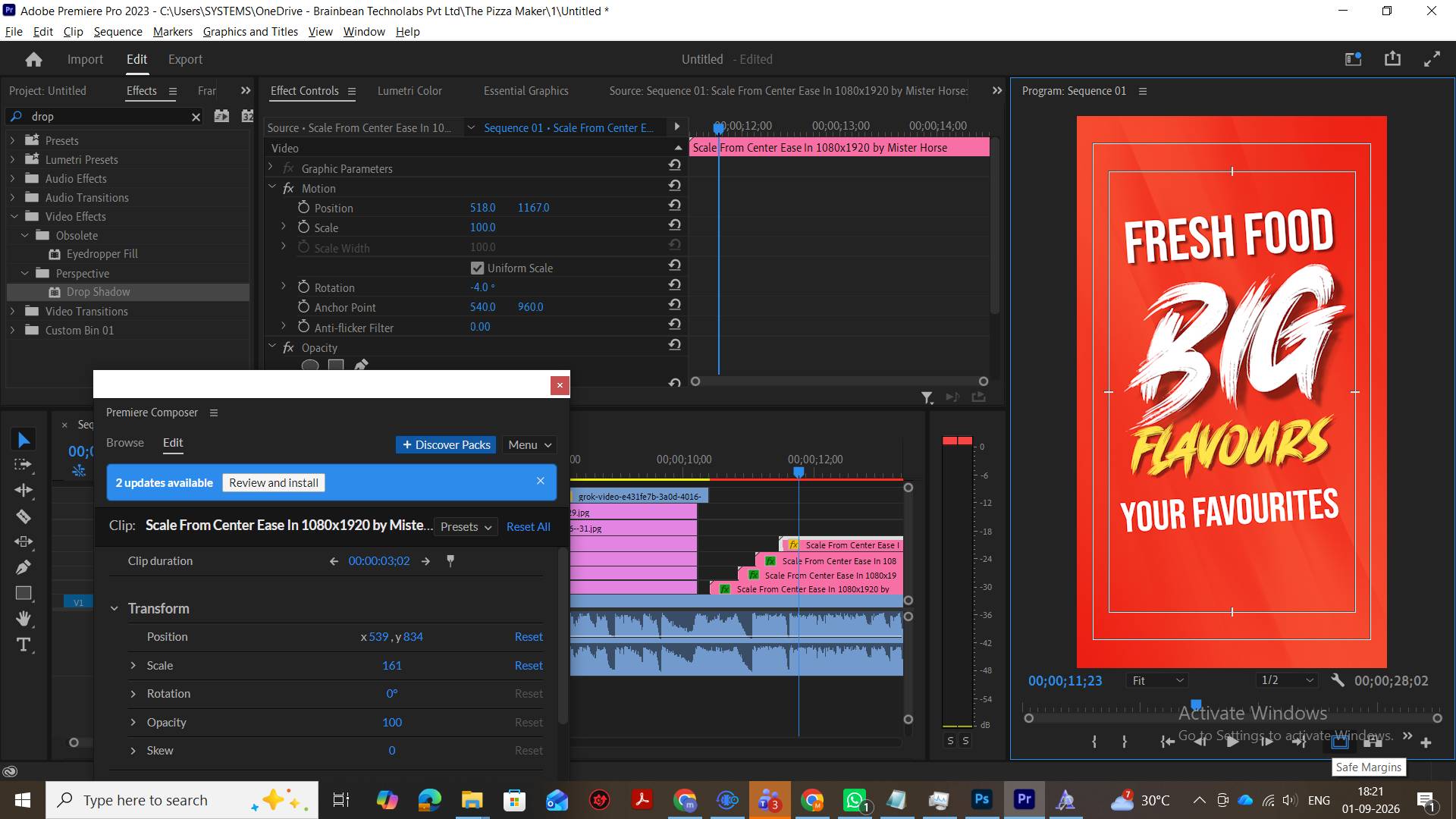Viewport: 1456px width, 819px height.
Task: Select the Razor tool in the toolbar
Action: pyautogui.click(x=24, y=517)
